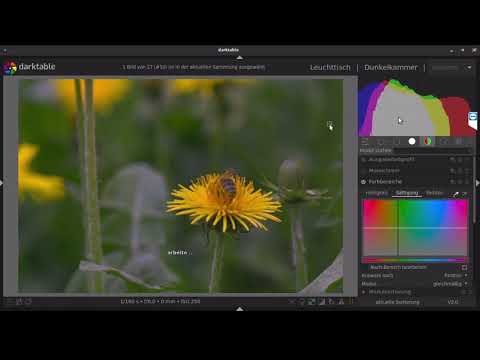Focus the Modul suchen search field
This screenshot has height=360, width=480.
pos(432,151)
